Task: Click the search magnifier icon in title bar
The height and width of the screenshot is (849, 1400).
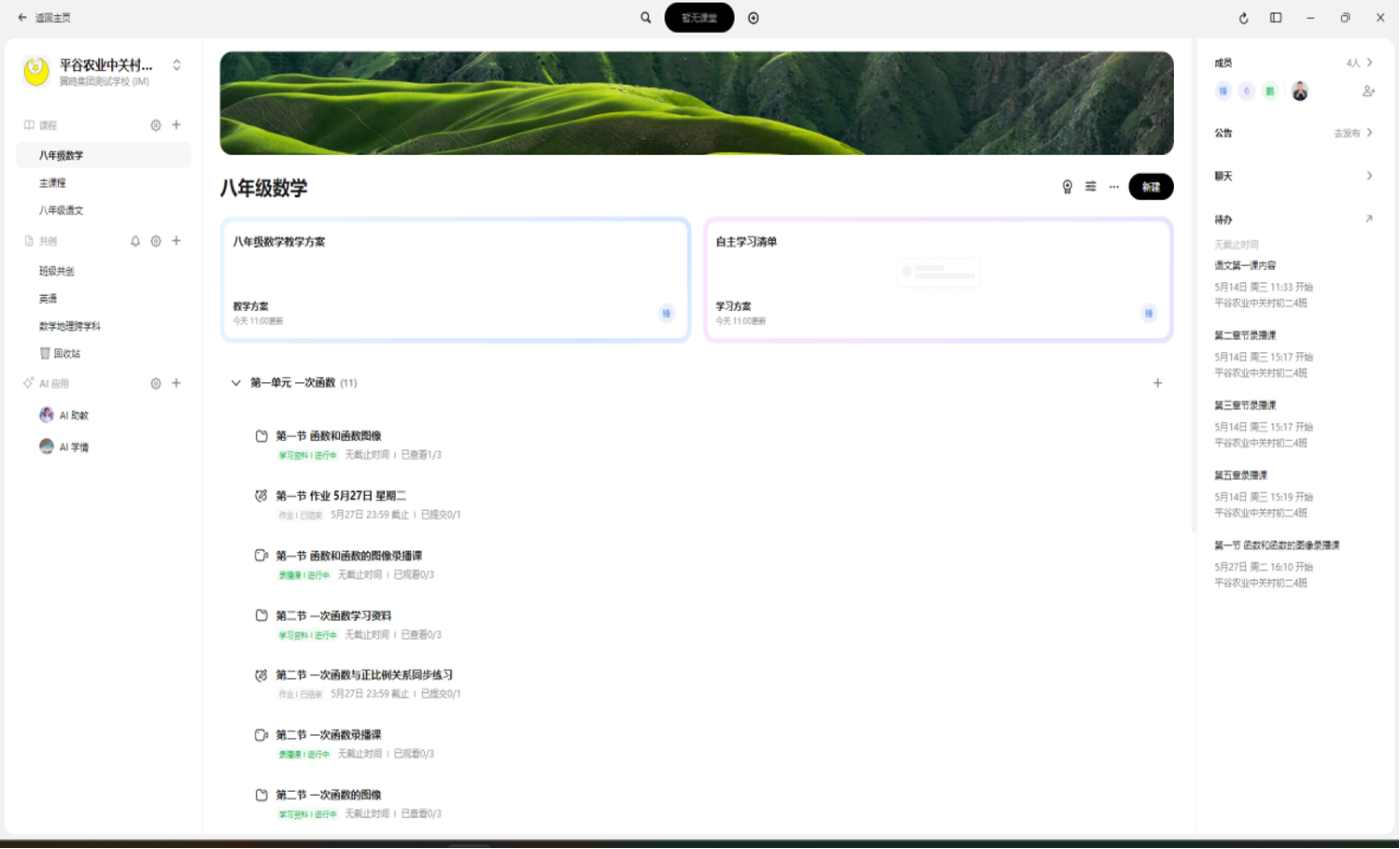Action: click(x=645, y=18)
